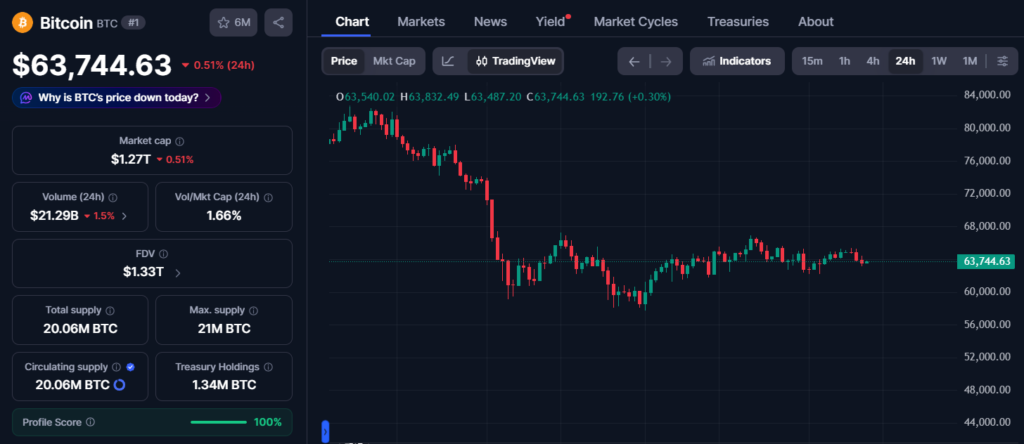Click the 63,744.63 price axis label
Image resolution: width=1024 pixels, height=444 pixels.
(x=986, y=262)
